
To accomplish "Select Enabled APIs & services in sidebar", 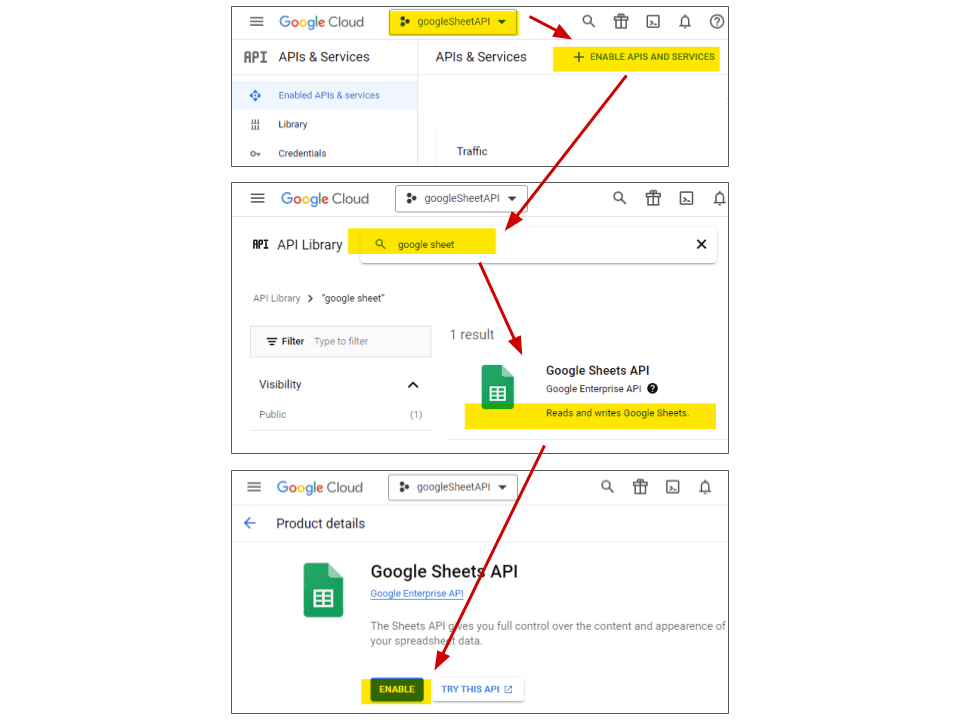I will pyautogui.click(x=325, y=96).
